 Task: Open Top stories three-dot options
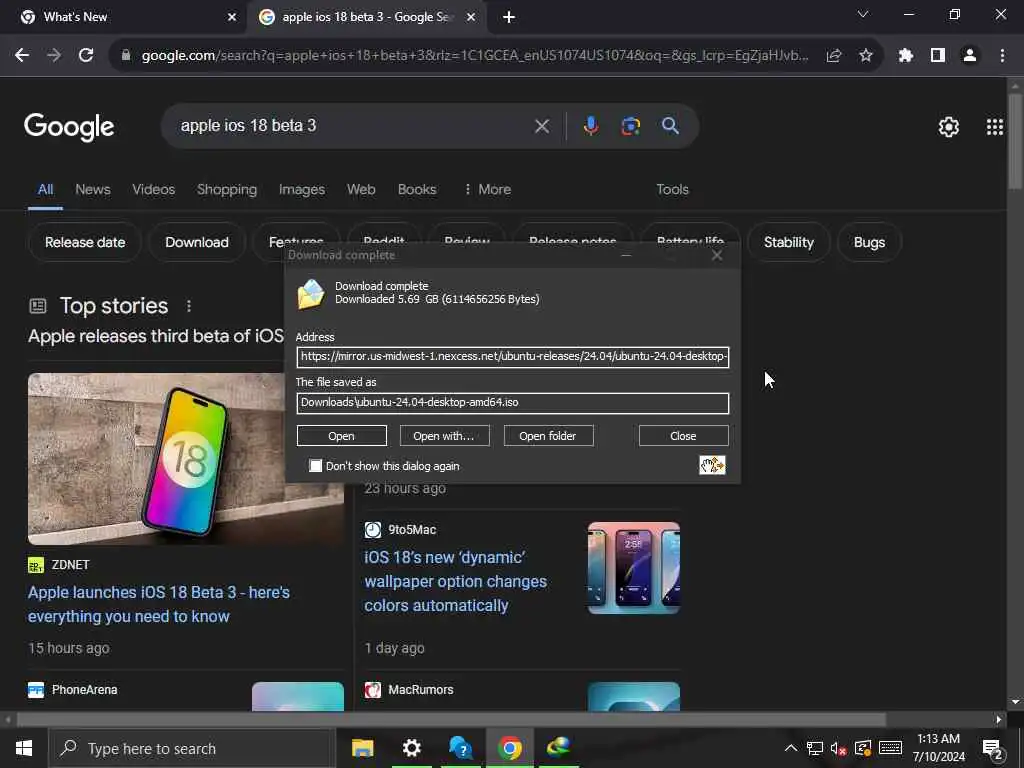189,306
